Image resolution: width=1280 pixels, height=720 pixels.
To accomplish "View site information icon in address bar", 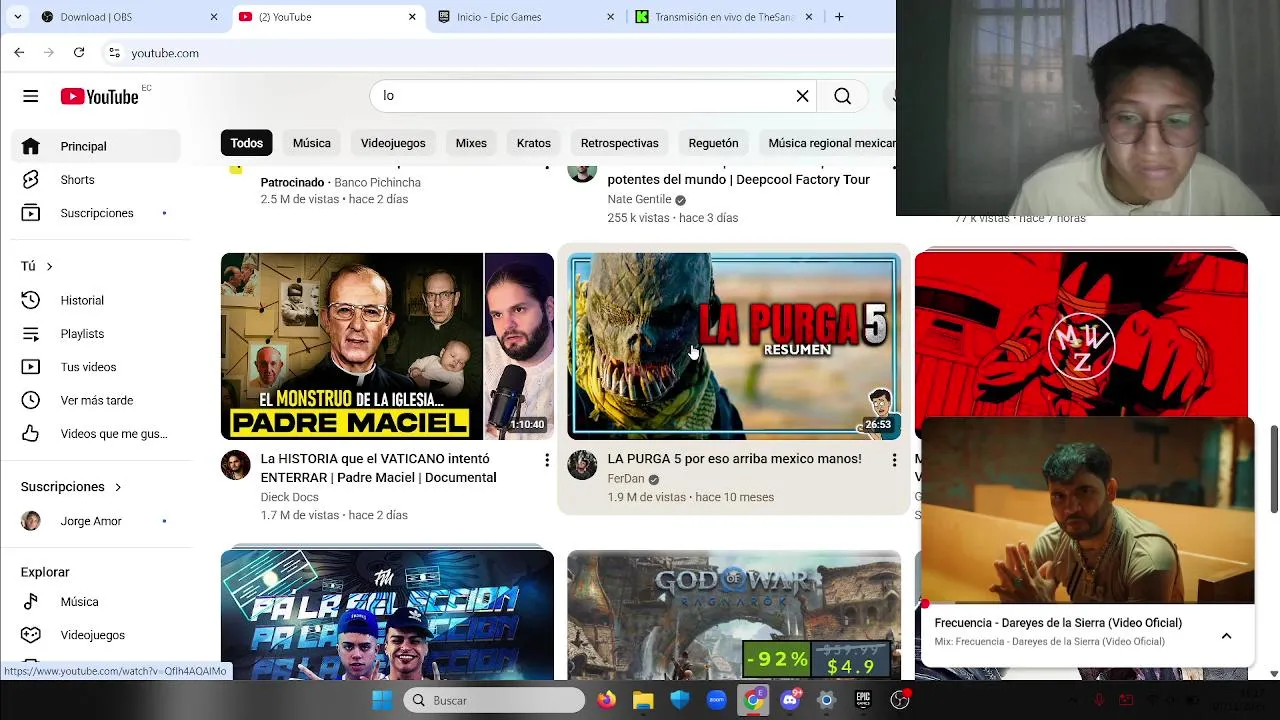I will pyautogui.click(x=114, y=53).
